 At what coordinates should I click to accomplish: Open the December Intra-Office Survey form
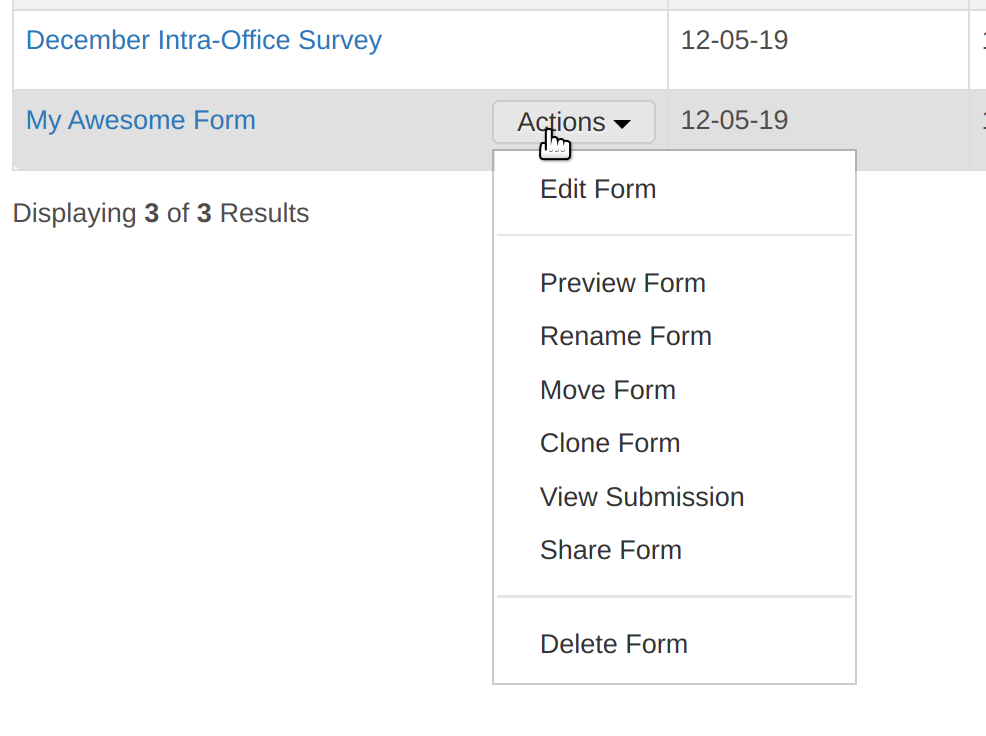(x=203, y=40)
